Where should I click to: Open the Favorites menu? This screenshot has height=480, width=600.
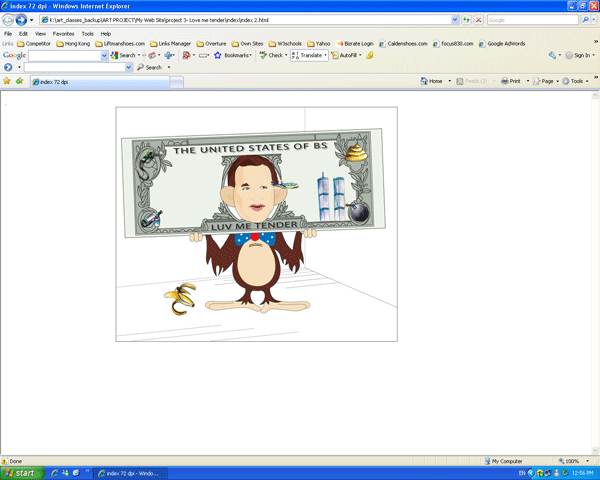63,33
